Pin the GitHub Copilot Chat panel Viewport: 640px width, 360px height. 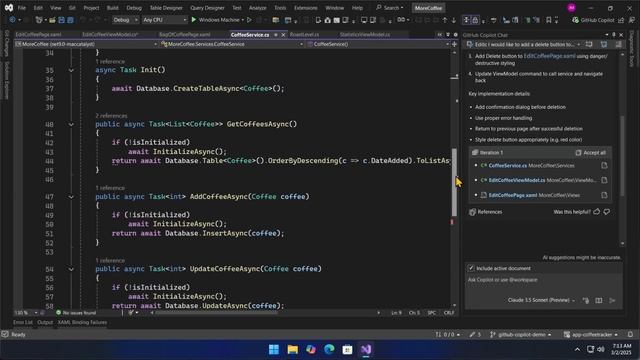(x=613, y=35)
